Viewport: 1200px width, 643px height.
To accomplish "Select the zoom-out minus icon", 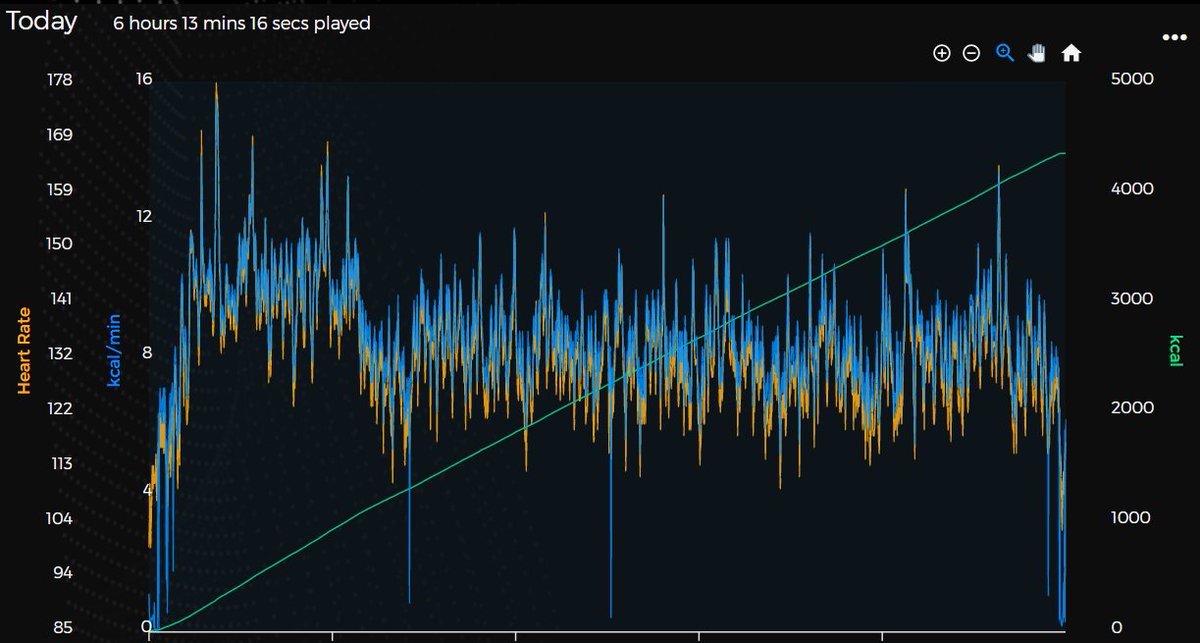I will pyautogui.click(x=971, y=53).
